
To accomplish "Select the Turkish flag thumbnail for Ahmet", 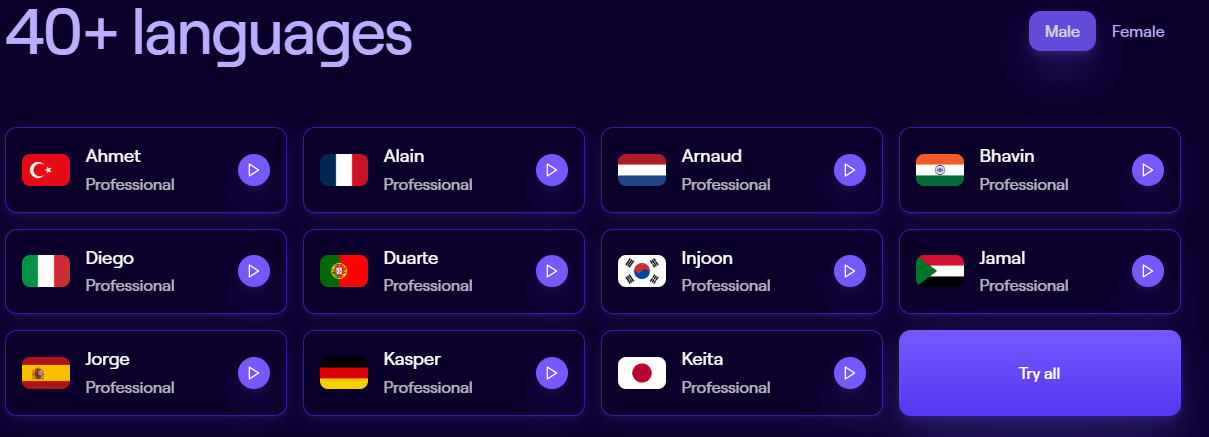I will (x=46, y=170).
